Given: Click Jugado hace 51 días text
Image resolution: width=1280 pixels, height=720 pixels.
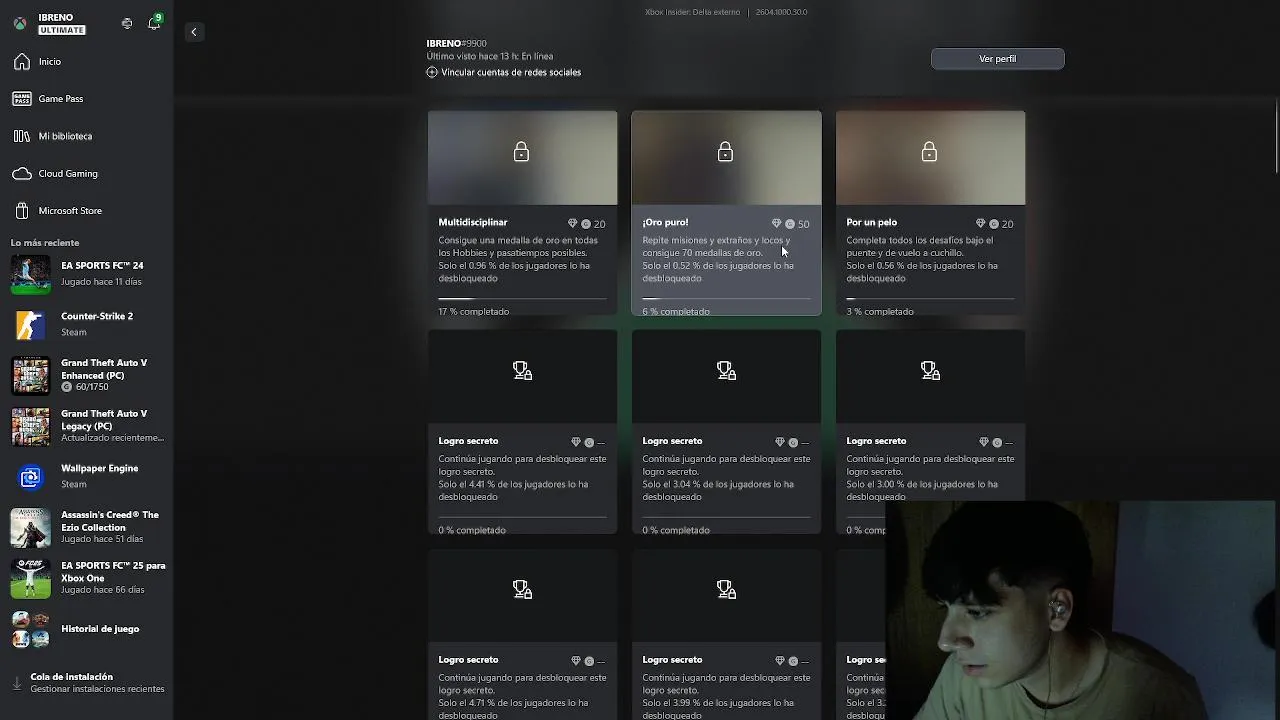Looking at the screenshot, I should [x=101, y=539].
